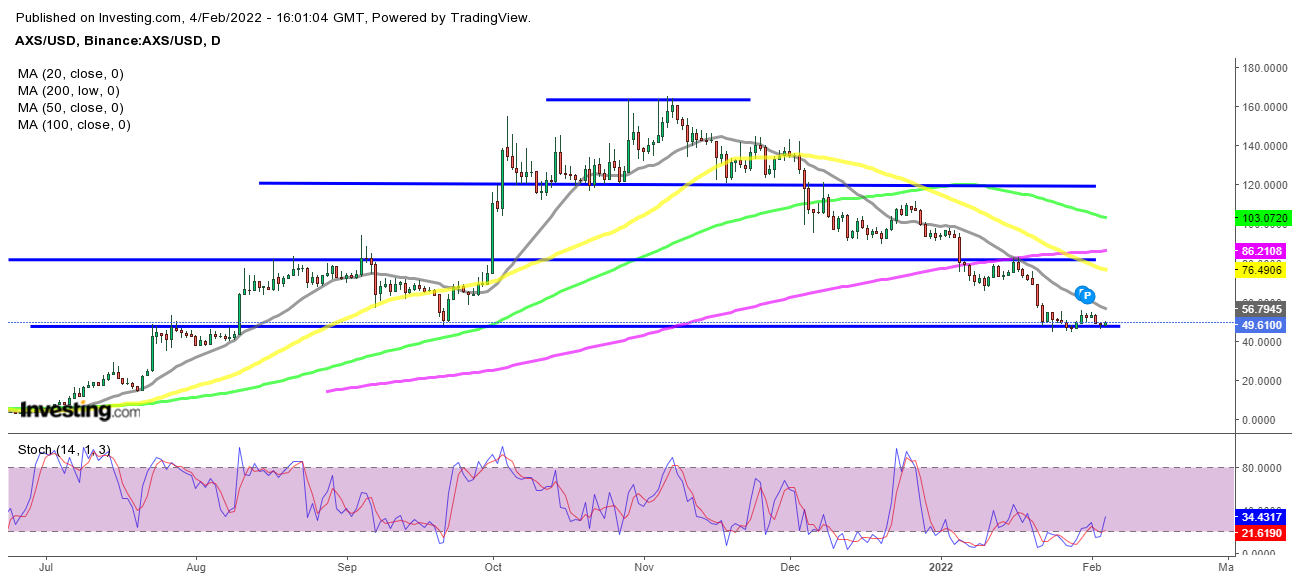Select the MA (20, close, 0) legend
Viewport: 1299px width, 580px height.
coord(70,74)
